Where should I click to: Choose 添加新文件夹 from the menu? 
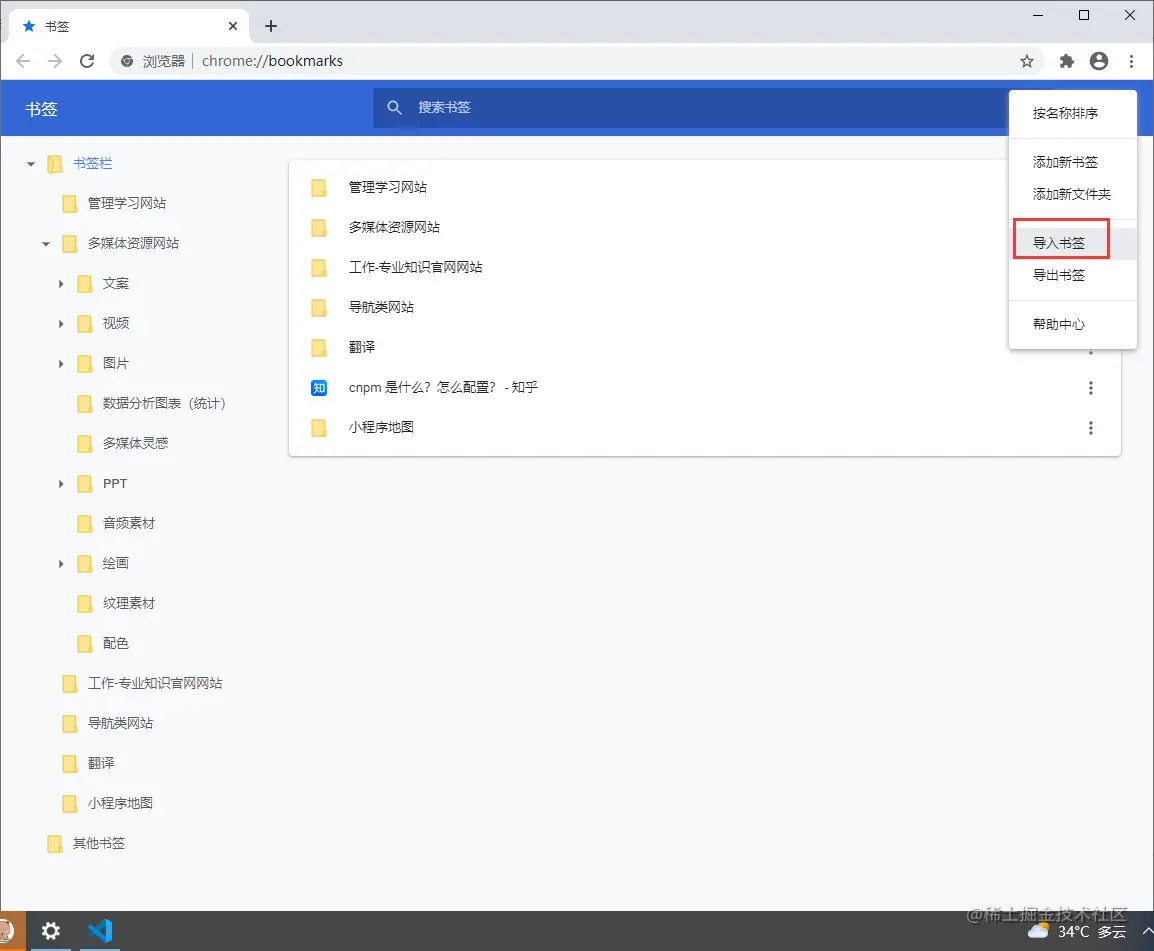point(1072,194)
